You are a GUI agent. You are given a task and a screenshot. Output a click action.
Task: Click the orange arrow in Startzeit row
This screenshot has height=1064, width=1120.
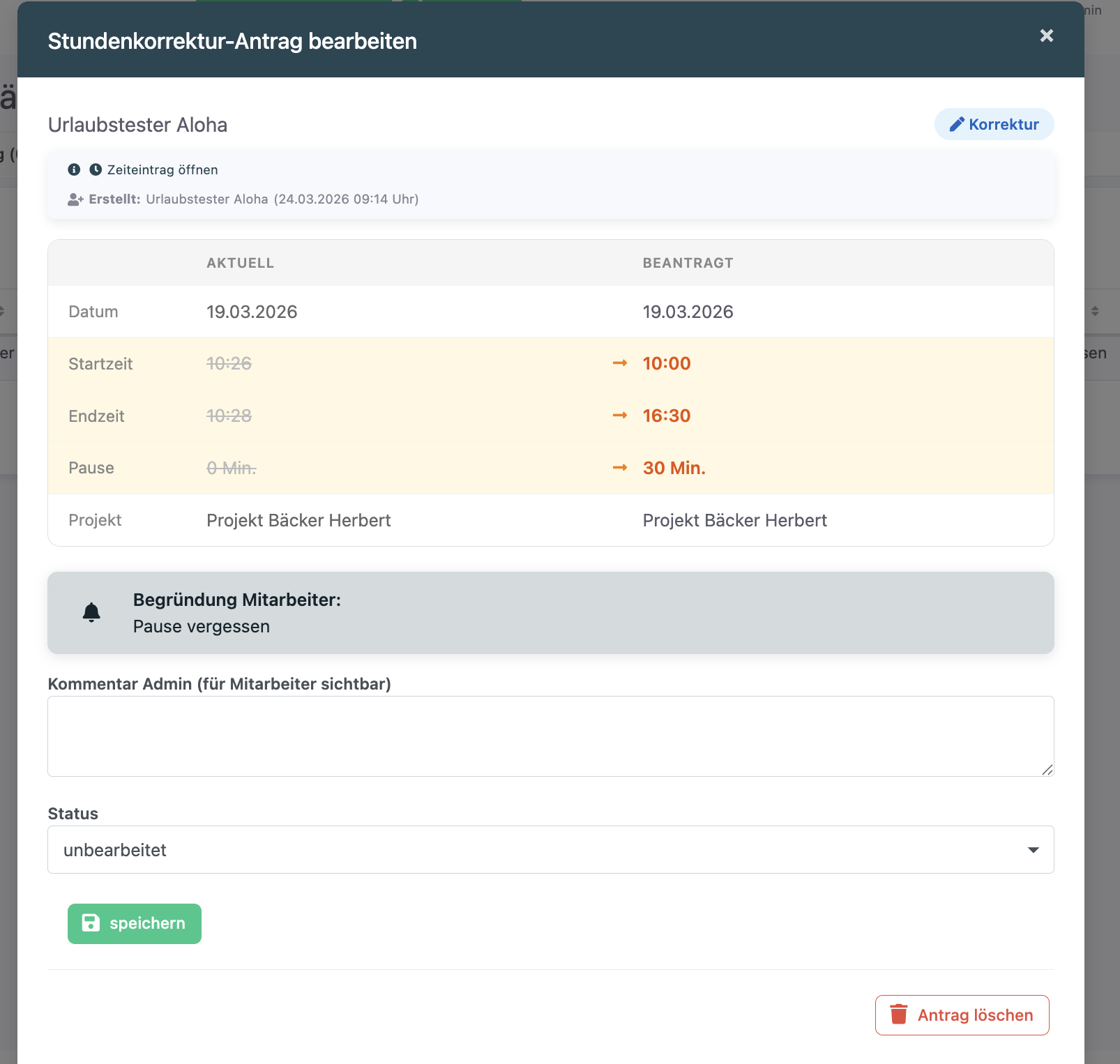point(619,363)
